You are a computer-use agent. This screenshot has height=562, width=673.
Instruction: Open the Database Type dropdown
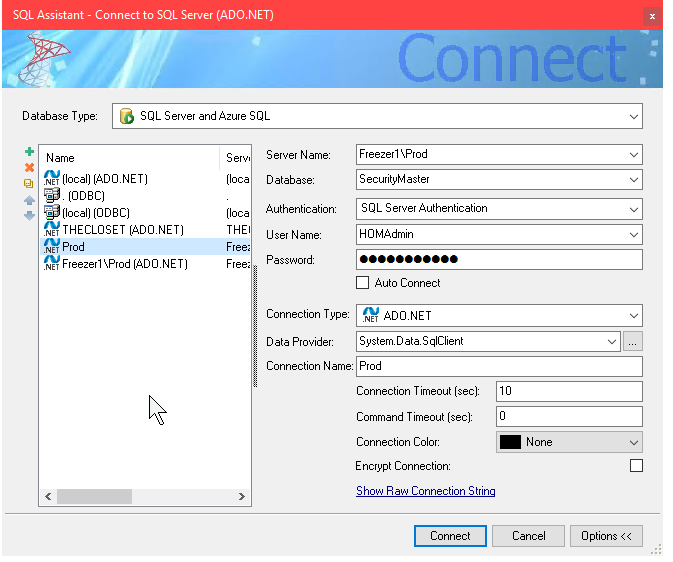tap(634, 116)
